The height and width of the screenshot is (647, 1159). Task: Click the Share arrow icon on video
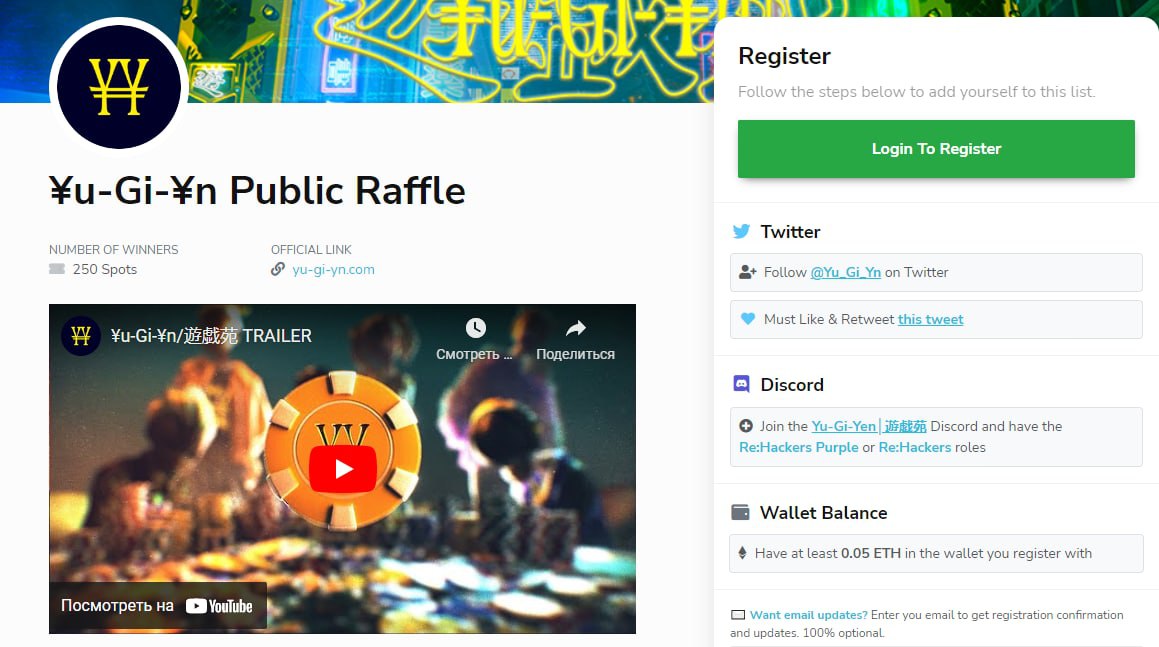click(576, 328)
